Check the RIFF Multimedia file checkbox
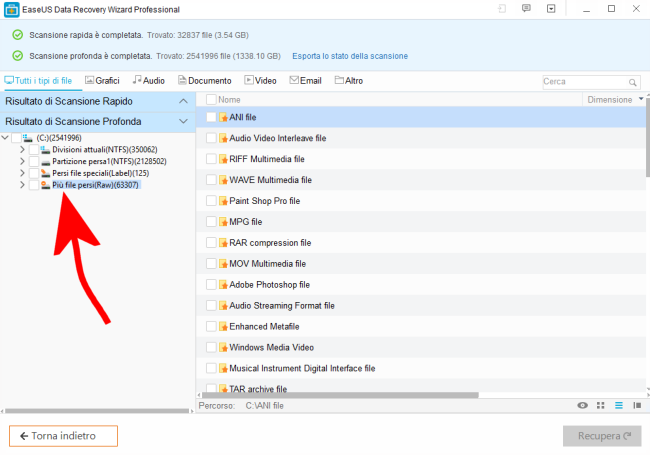The width and height of the screenshot is (650, 455). 211,159
